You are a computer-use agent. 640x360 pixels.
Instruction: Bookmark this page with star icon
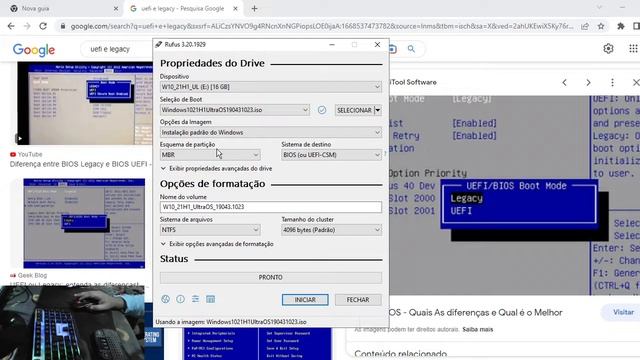click(601, 26)
